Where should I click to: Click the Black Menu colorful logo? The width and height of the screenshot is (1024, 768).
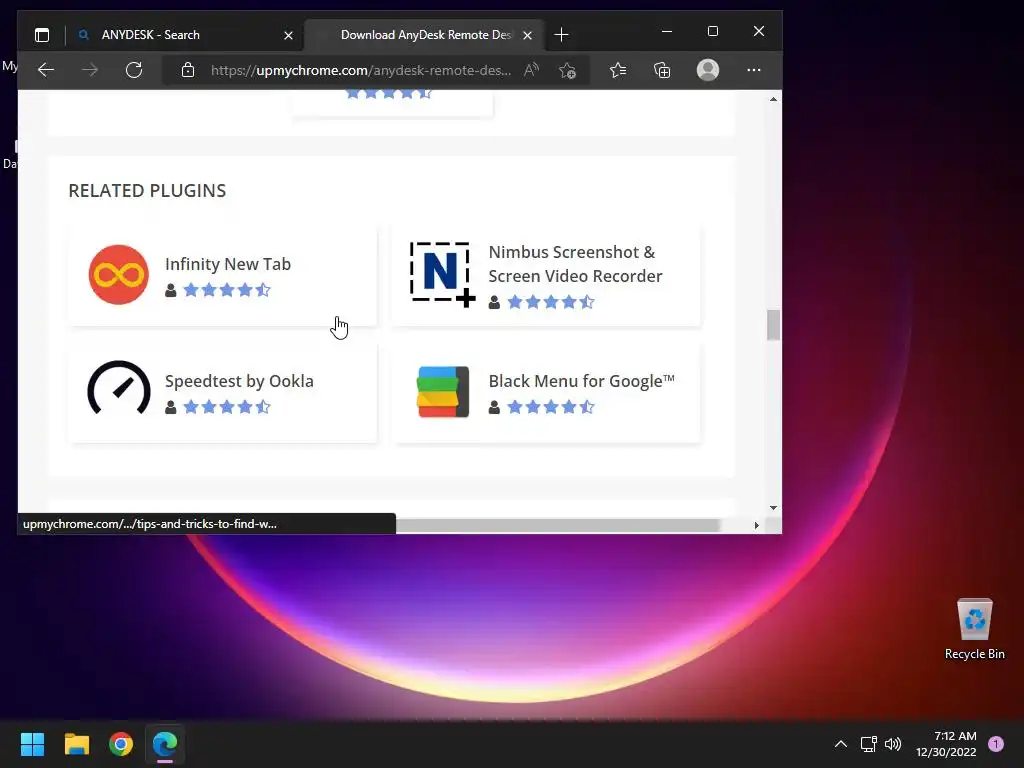point(443,392)
